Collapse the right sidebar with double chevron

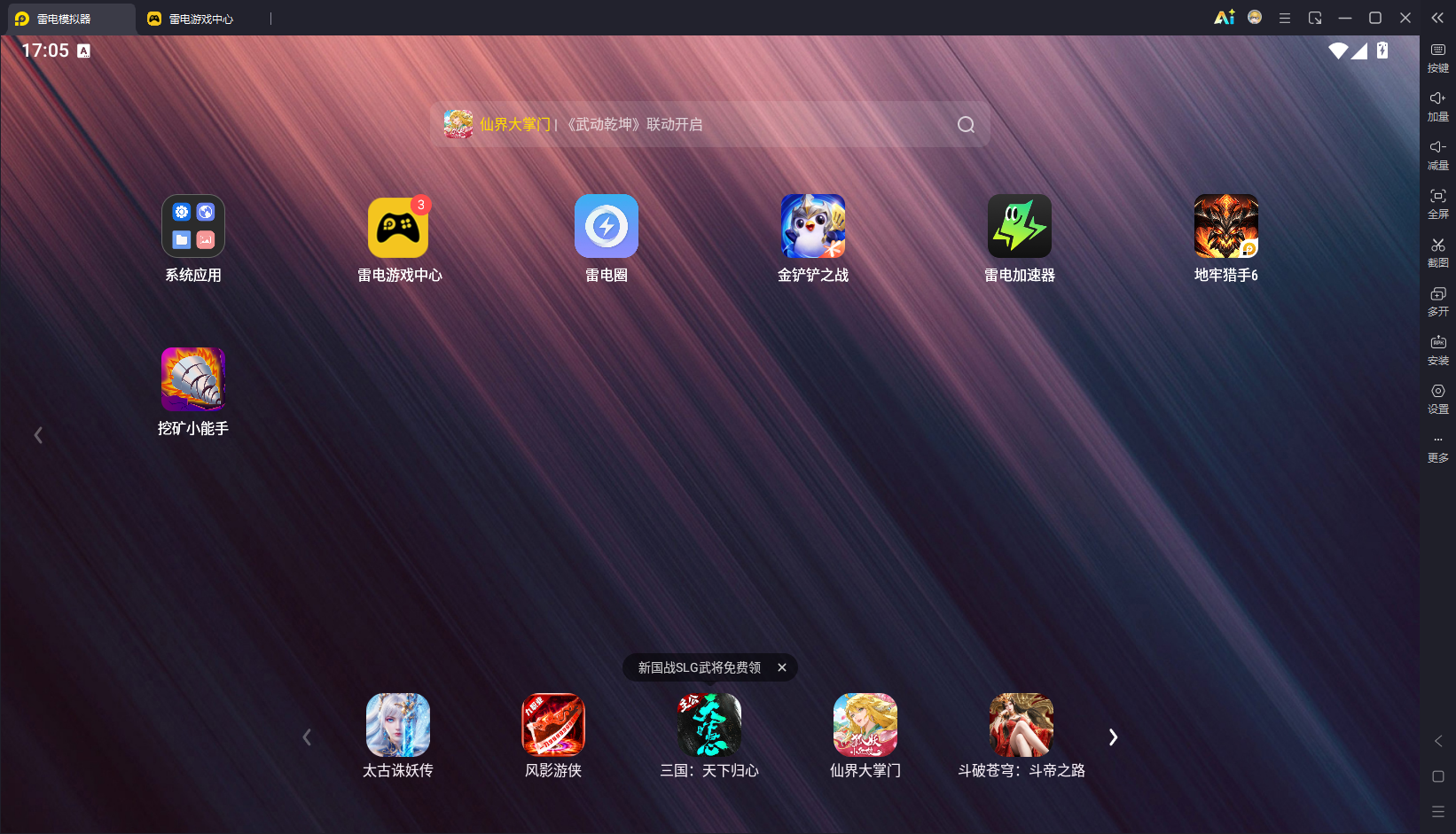(1437, 18)
